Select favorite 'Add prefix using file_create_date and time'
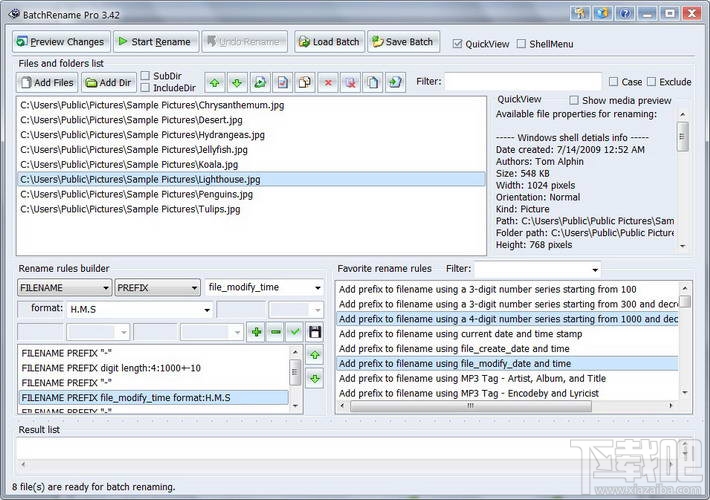 (507, 349)
